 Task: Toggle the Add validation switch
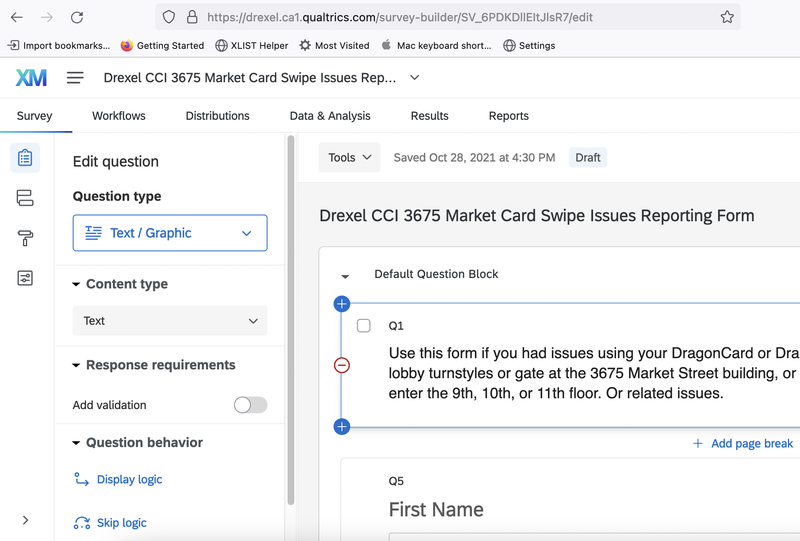pyautogui.click(x=251, y=405)
